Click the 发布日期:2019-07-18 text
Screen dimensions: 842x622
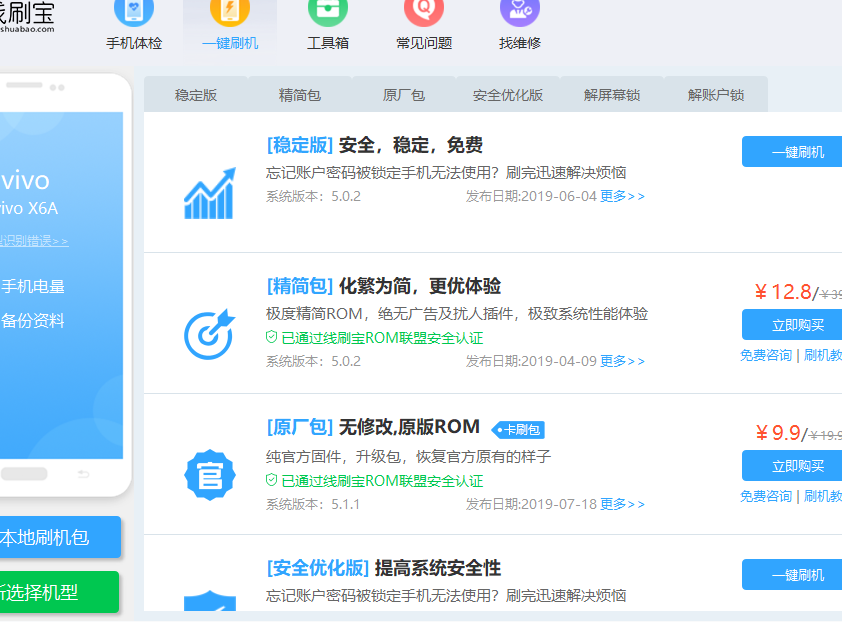tap(531, 504)
